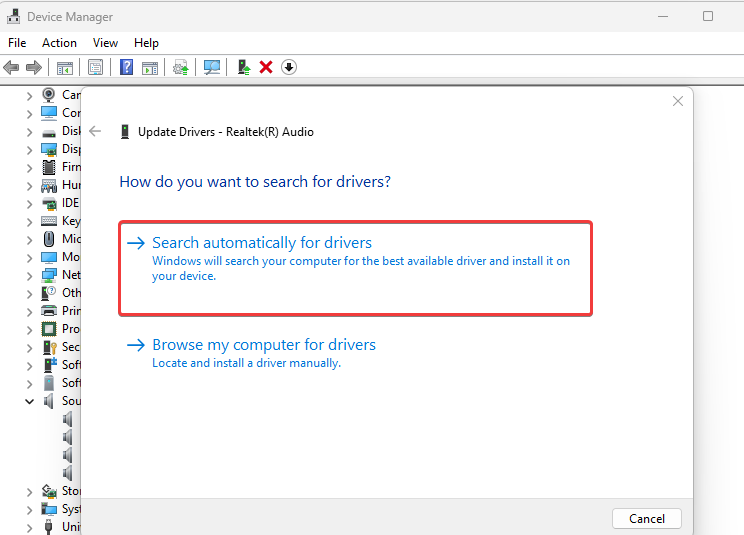Expand the Firmware node chevron
744x535 pixels.
(29, 168)
